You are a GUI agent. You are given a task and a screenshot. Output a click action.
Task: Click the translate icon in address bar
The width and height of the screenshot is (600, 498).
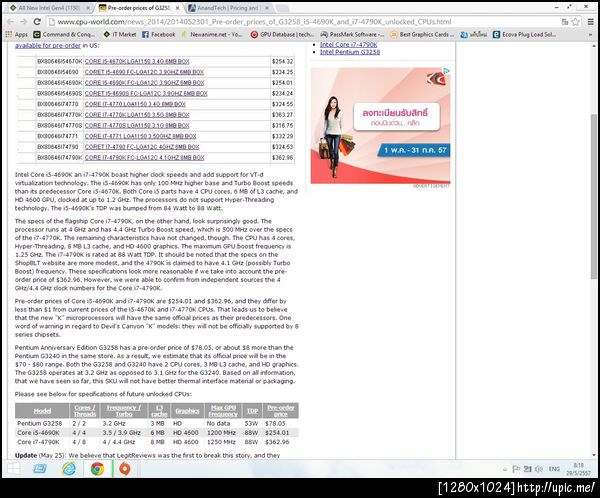coord(565,22)
